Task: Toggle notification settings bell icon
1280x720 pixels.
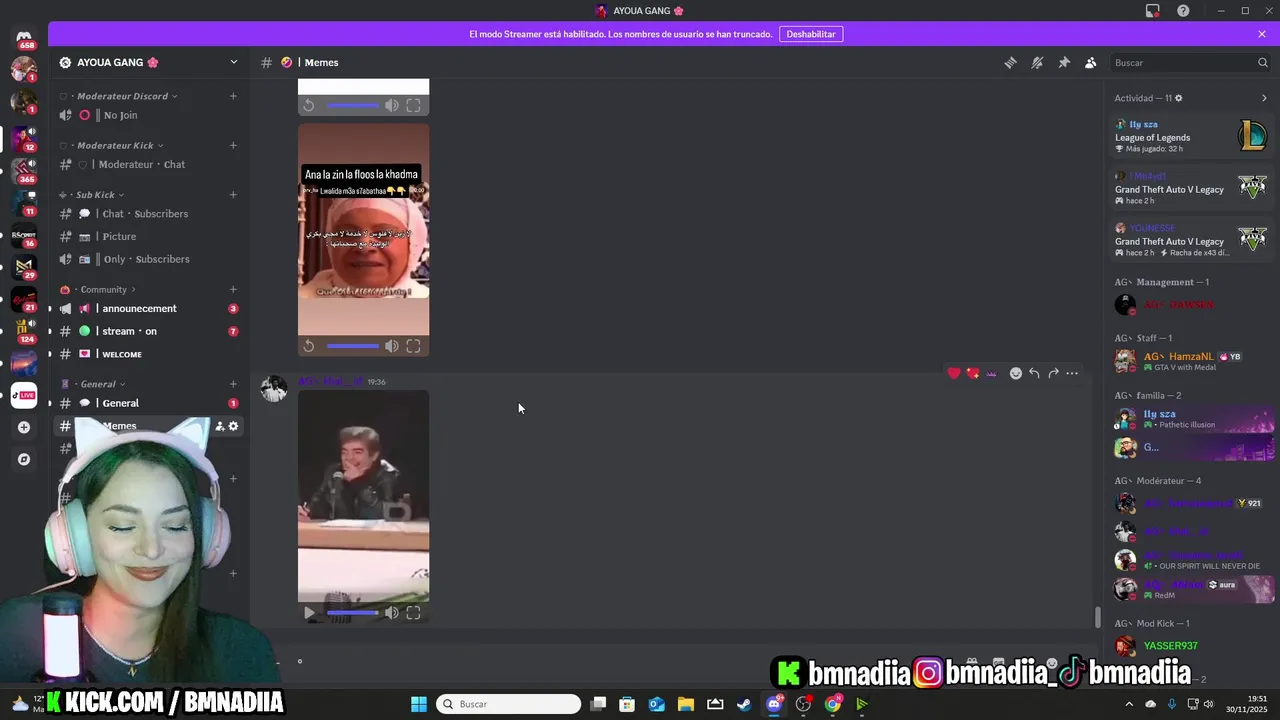Action: click(x=1037, y=62)
